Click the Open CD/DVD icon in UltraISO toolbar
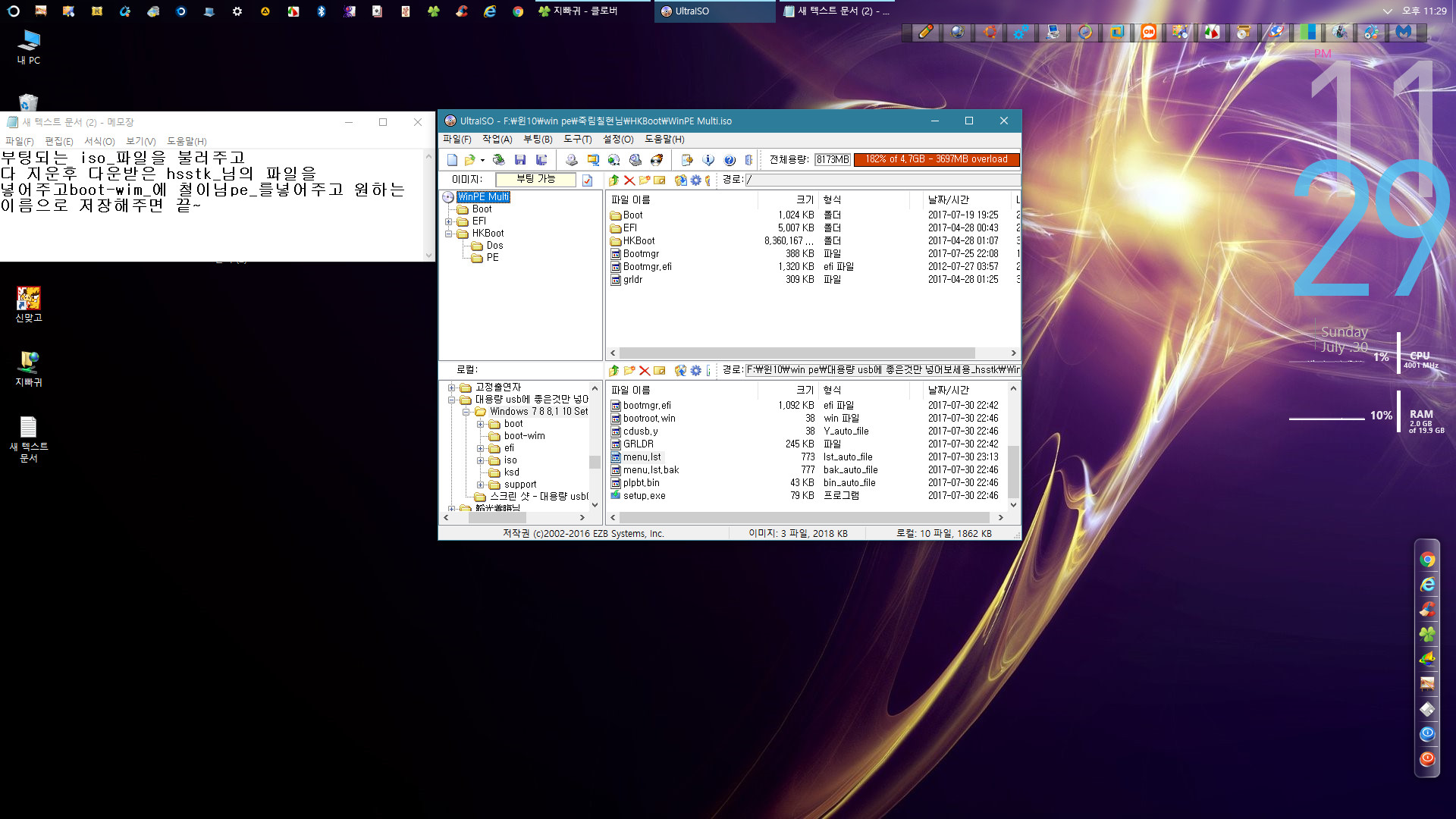 point(498,160)
